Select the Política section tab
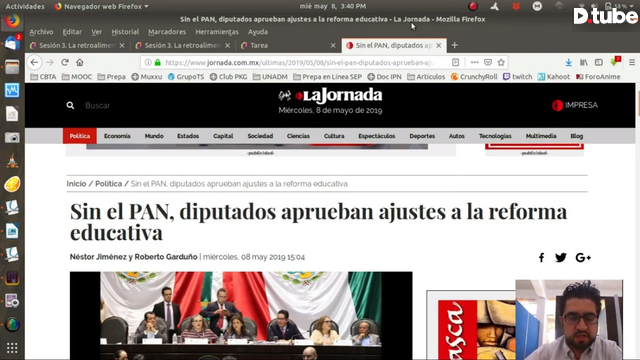Screen dimensions: 640x360 [x=80, y=136]
